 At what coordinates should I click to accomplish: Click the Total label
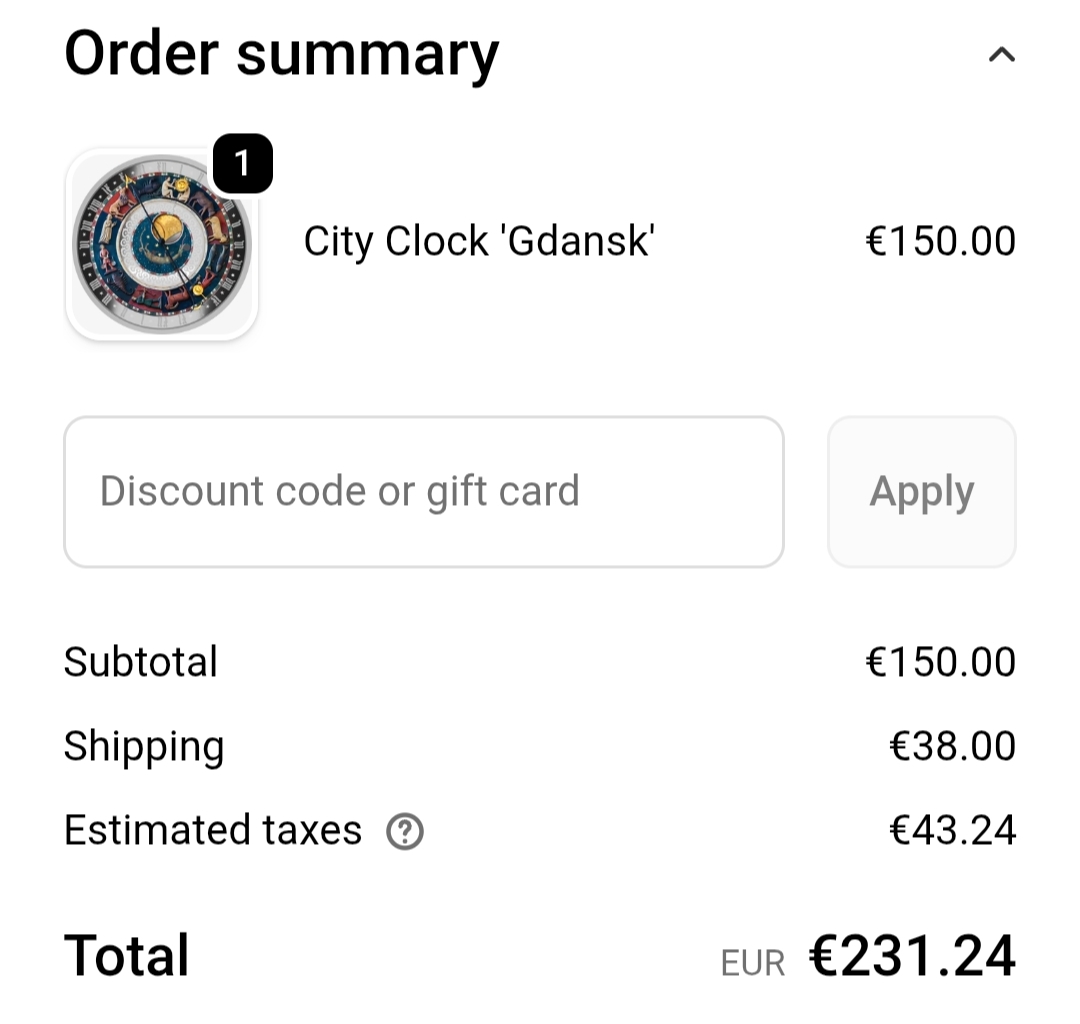coord(127,955)
